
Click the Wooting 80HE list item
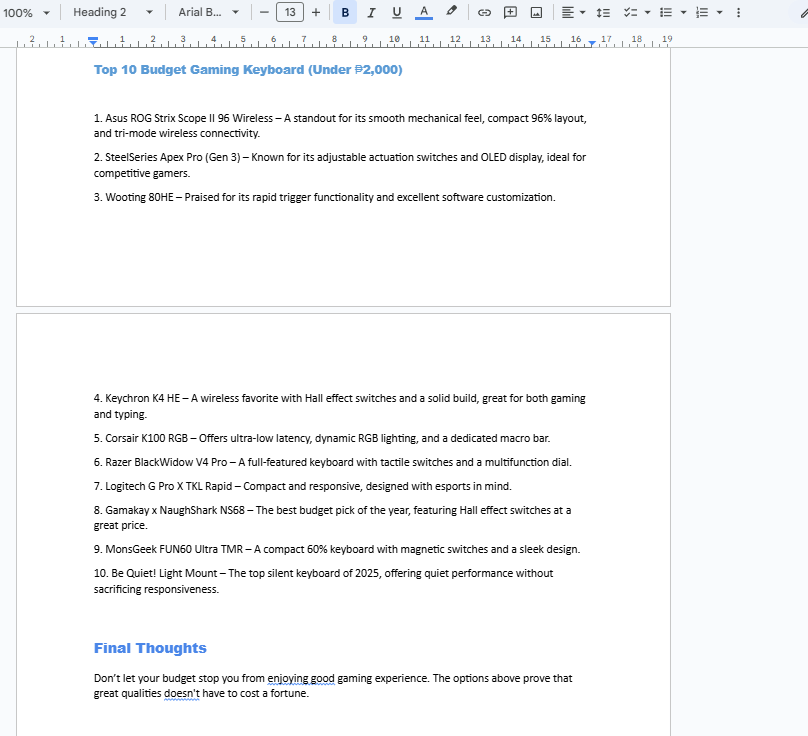(325, 197)
